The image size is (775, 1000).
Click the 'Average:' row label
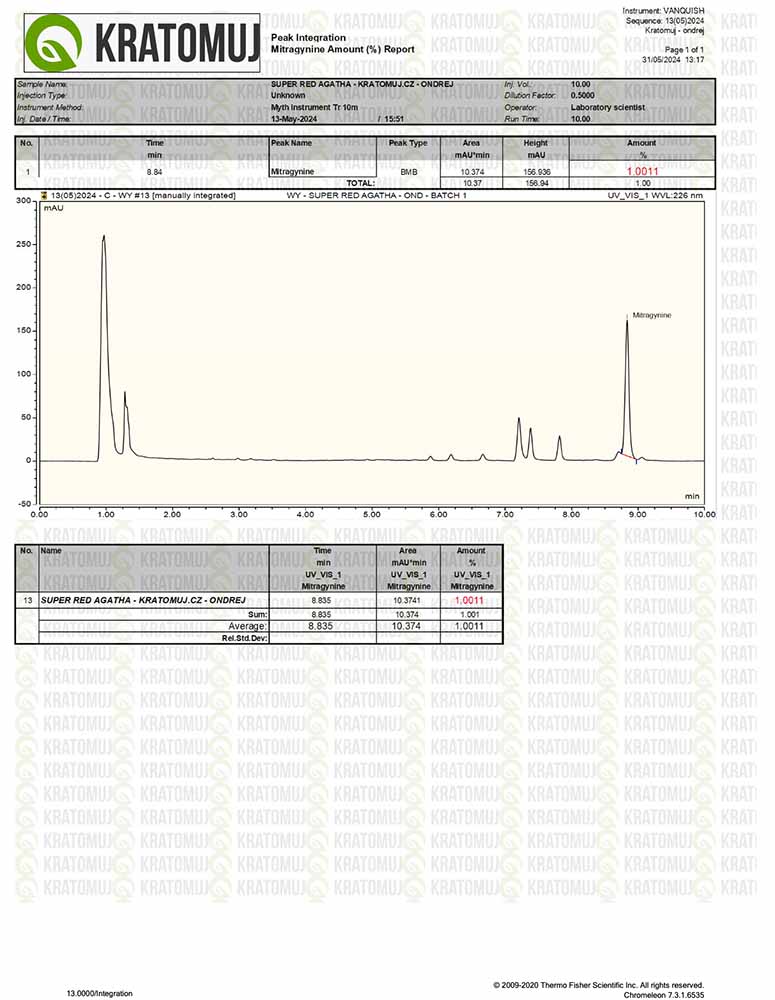pyautogui.click(x=247, y=626)
